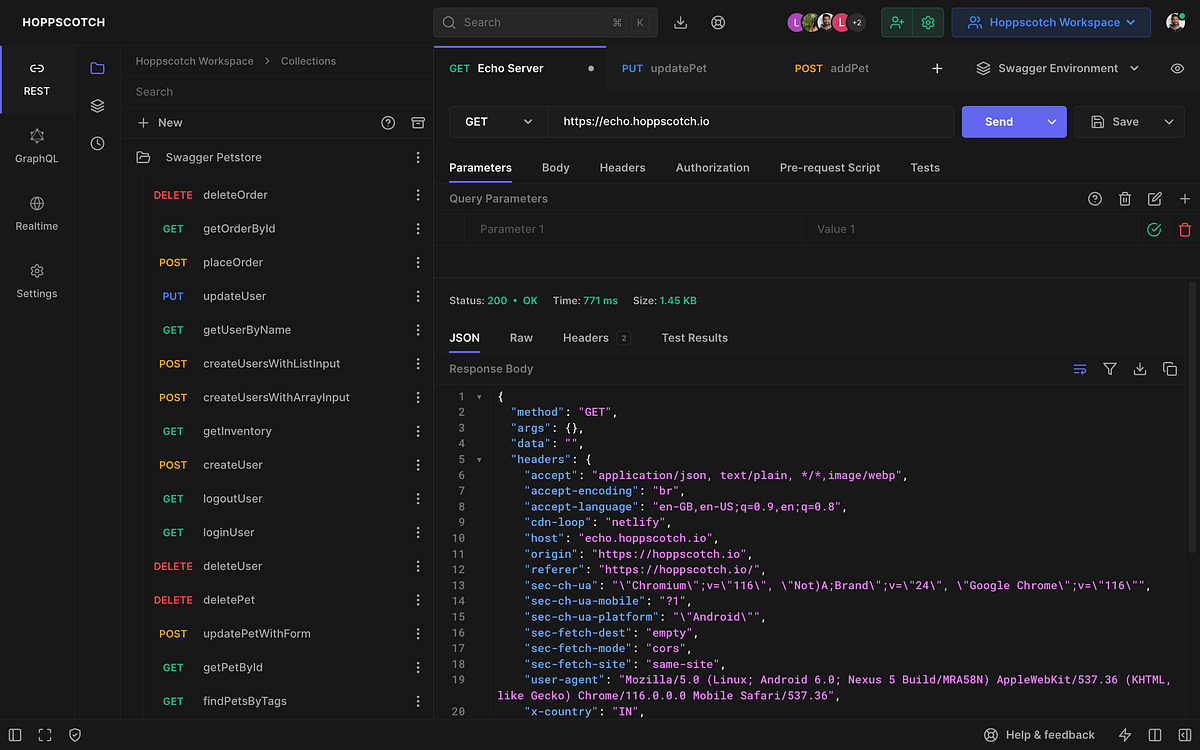Filter the JSON response body
This screenshot has height=750, width=1200.
1110,368
